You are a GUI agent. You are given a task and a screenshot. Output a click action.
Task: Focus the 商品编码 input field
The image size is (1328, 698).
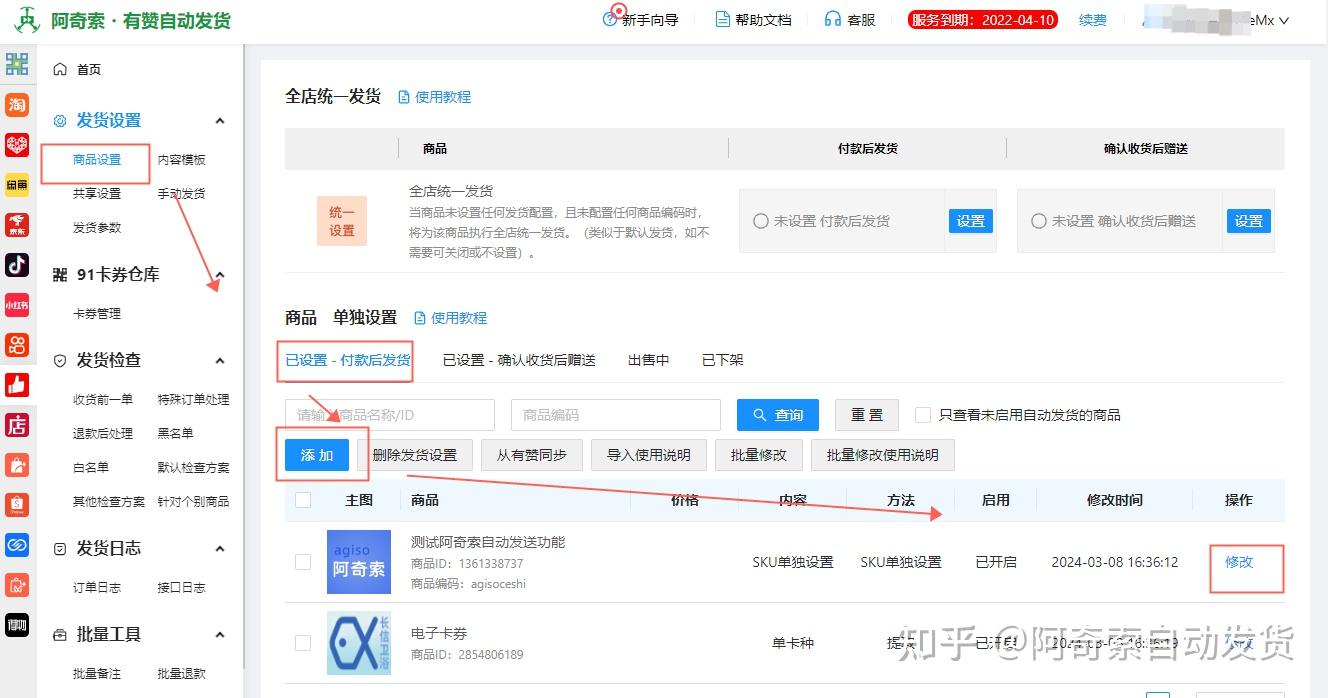click(616, 415)
